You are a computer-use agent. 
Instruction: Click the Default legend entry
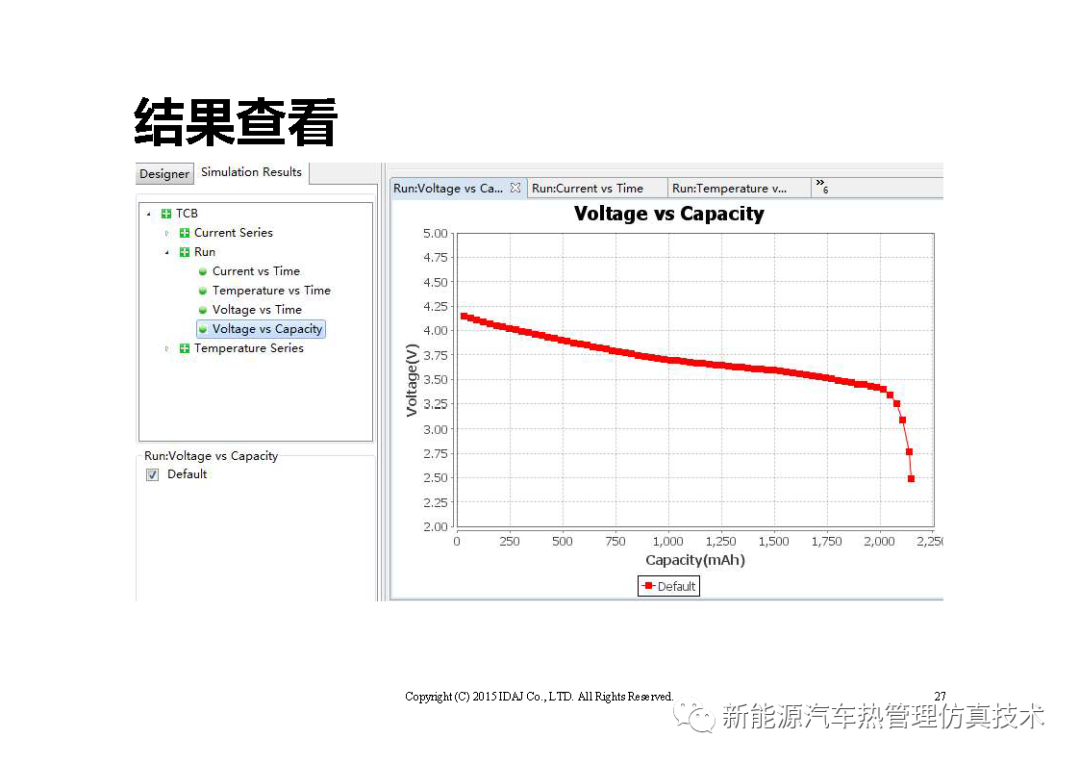pyautogui.click(x=669, y=586)
